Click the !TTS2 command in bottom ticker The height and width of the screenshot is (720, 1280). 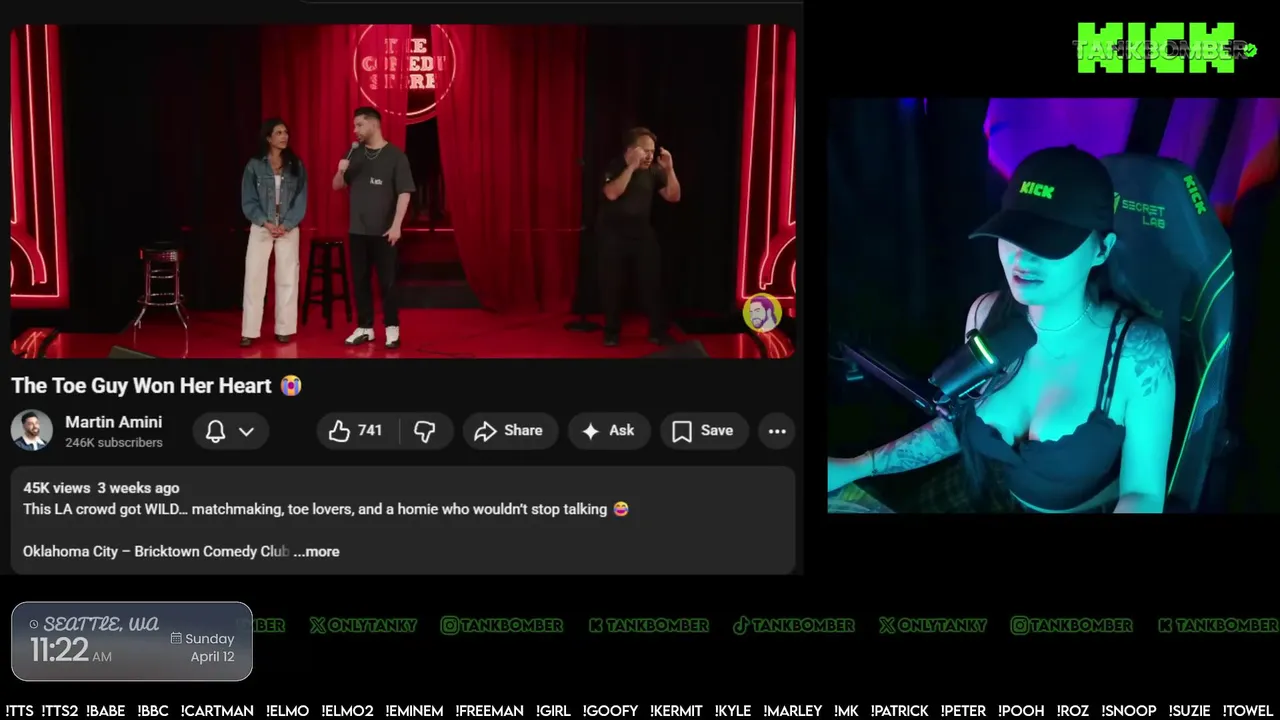coord(59,711)
